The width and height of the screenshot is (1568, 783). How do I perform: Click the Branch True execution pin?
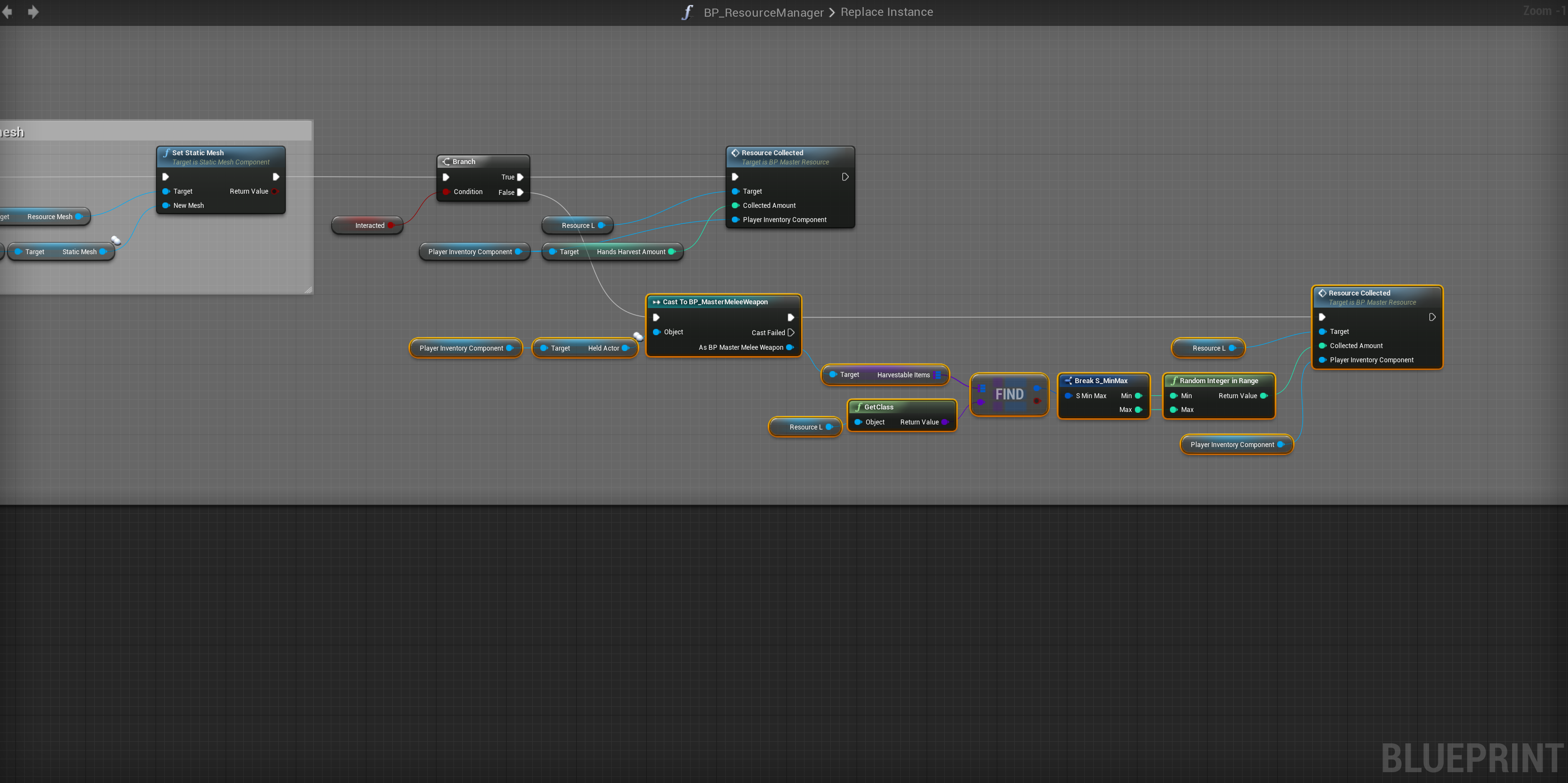coord(520,177)
